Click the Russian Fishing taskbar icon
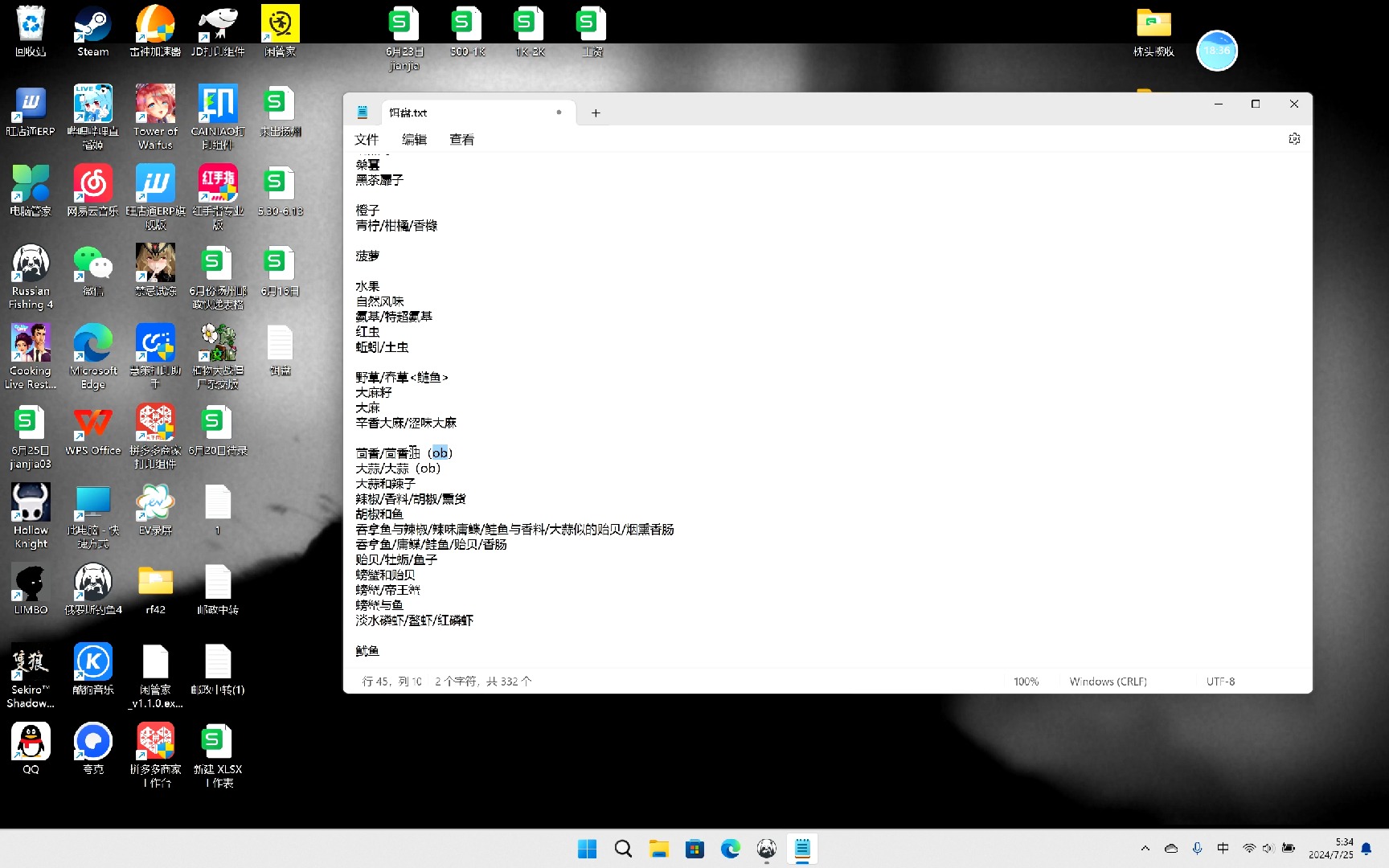 (767, 849)
